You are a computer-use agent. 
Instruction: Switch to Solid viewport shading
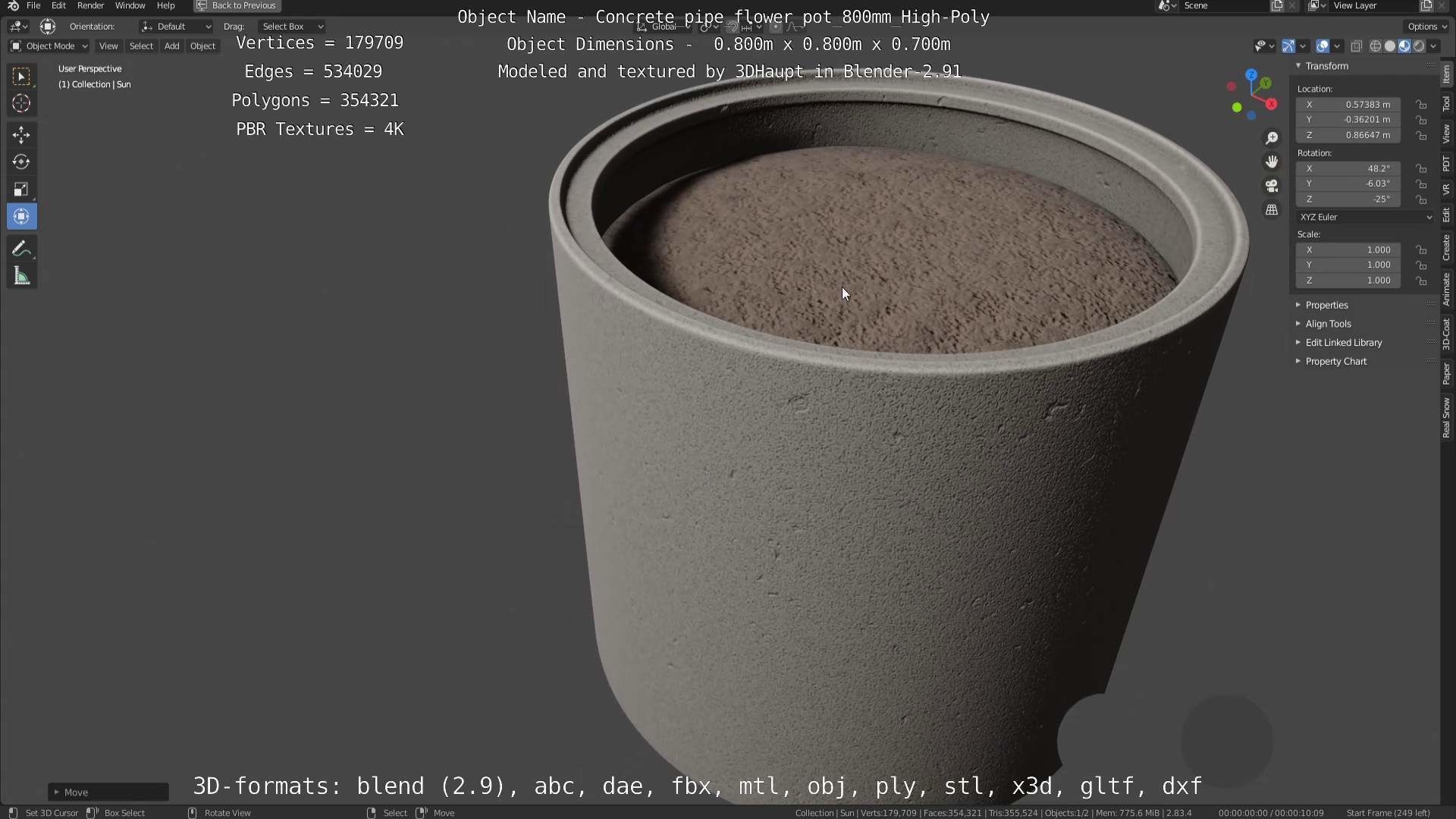pos(1390,46)
